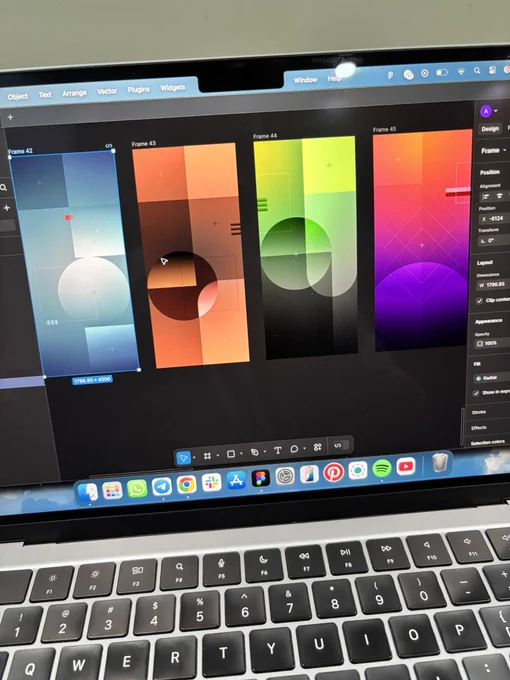This screenshot has width=510, height=680.
Task: Open the Selection colors section
Action: 487,442
